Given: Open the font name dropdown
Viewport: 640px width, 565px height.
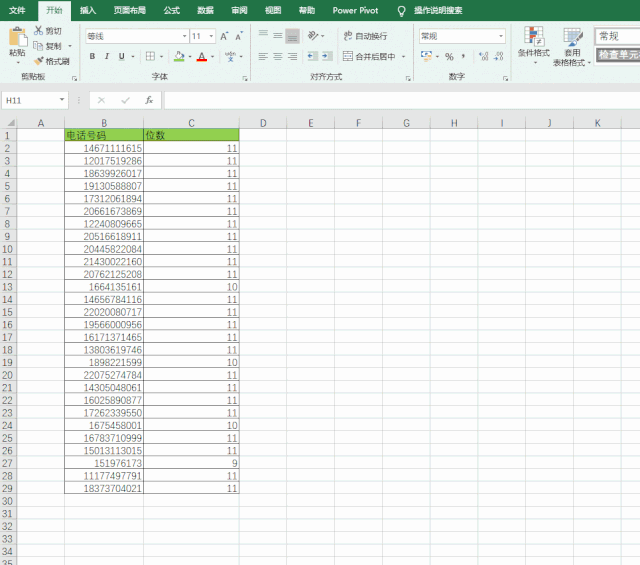Looking at the screenshot, I should point(184,36).
